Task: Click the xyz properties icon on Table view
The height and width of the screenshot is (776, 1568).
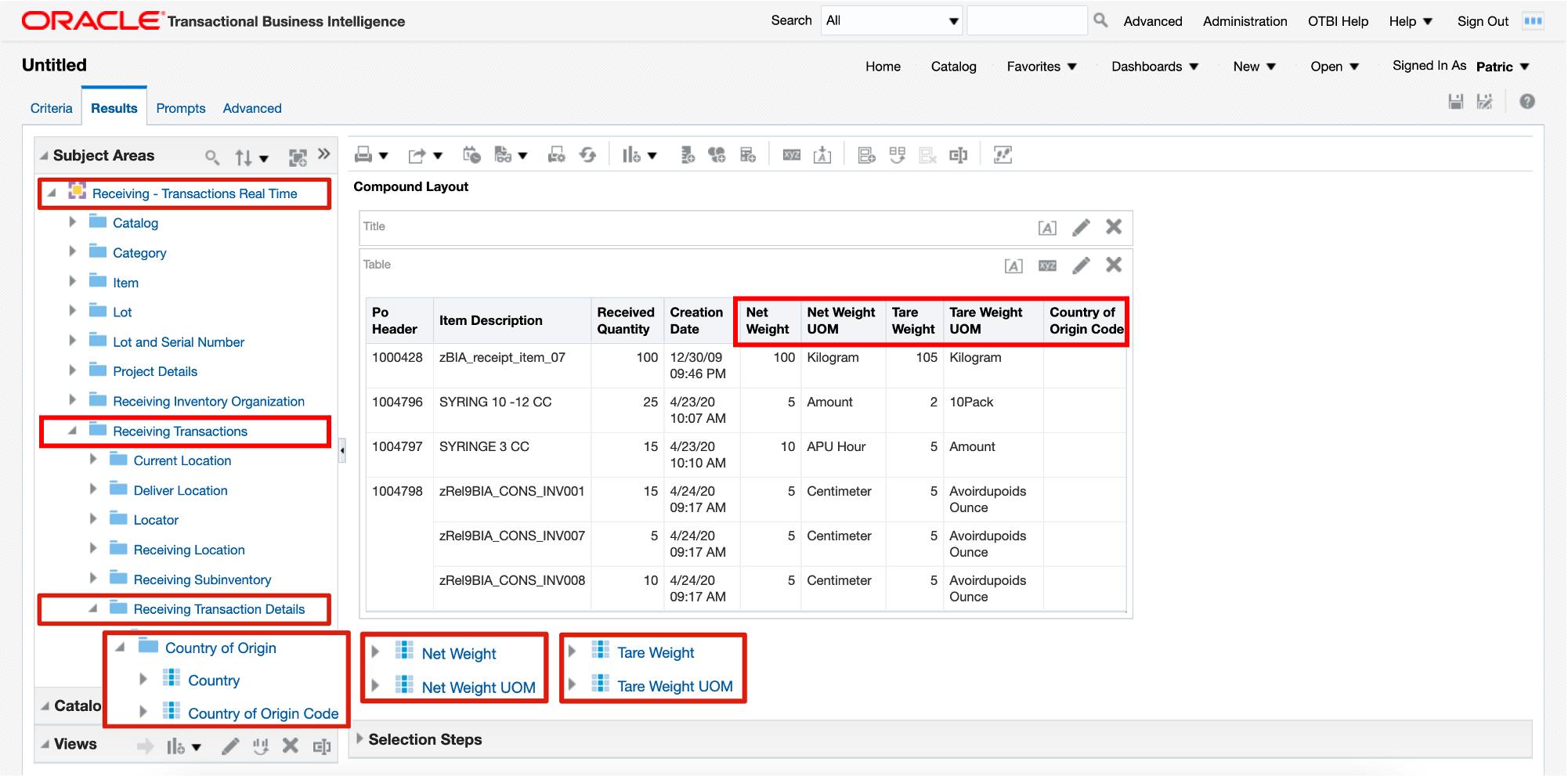Action: 1047,266
